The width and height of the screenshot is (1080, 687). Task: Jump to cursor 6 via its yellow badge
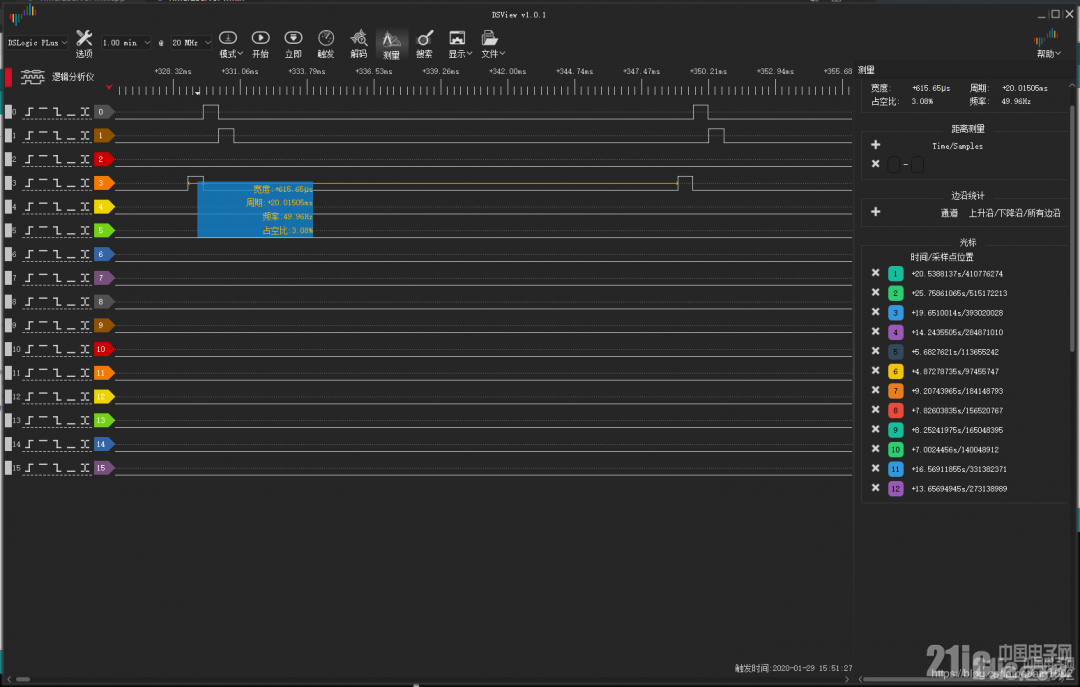895,371
